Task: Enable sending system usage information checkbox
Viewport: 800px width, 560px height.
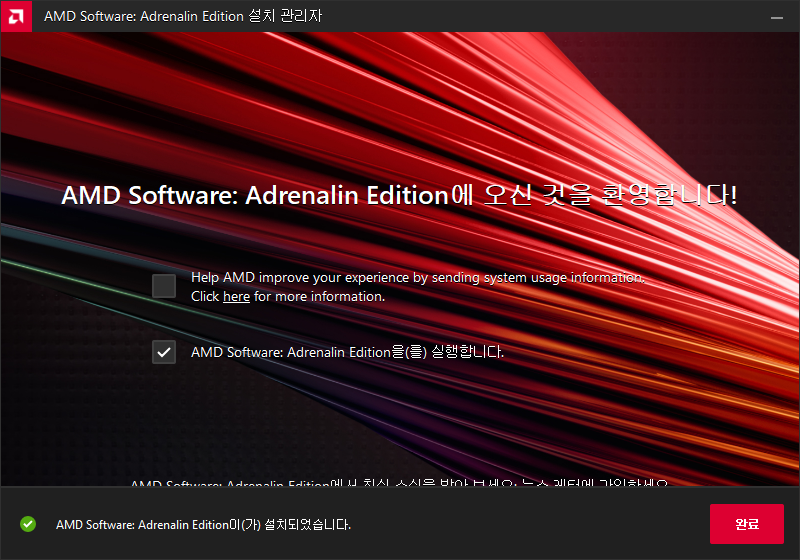Action: coord(164,286)
